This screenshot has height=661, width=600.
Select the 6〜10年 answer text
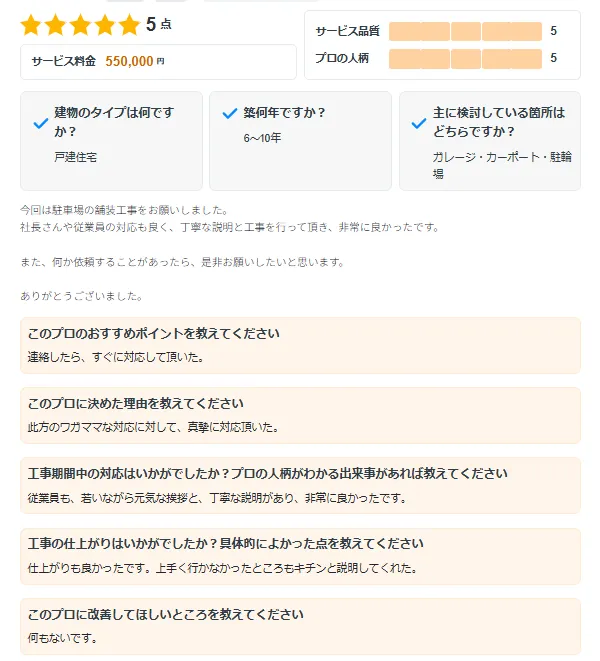click(x=264, y=137)
